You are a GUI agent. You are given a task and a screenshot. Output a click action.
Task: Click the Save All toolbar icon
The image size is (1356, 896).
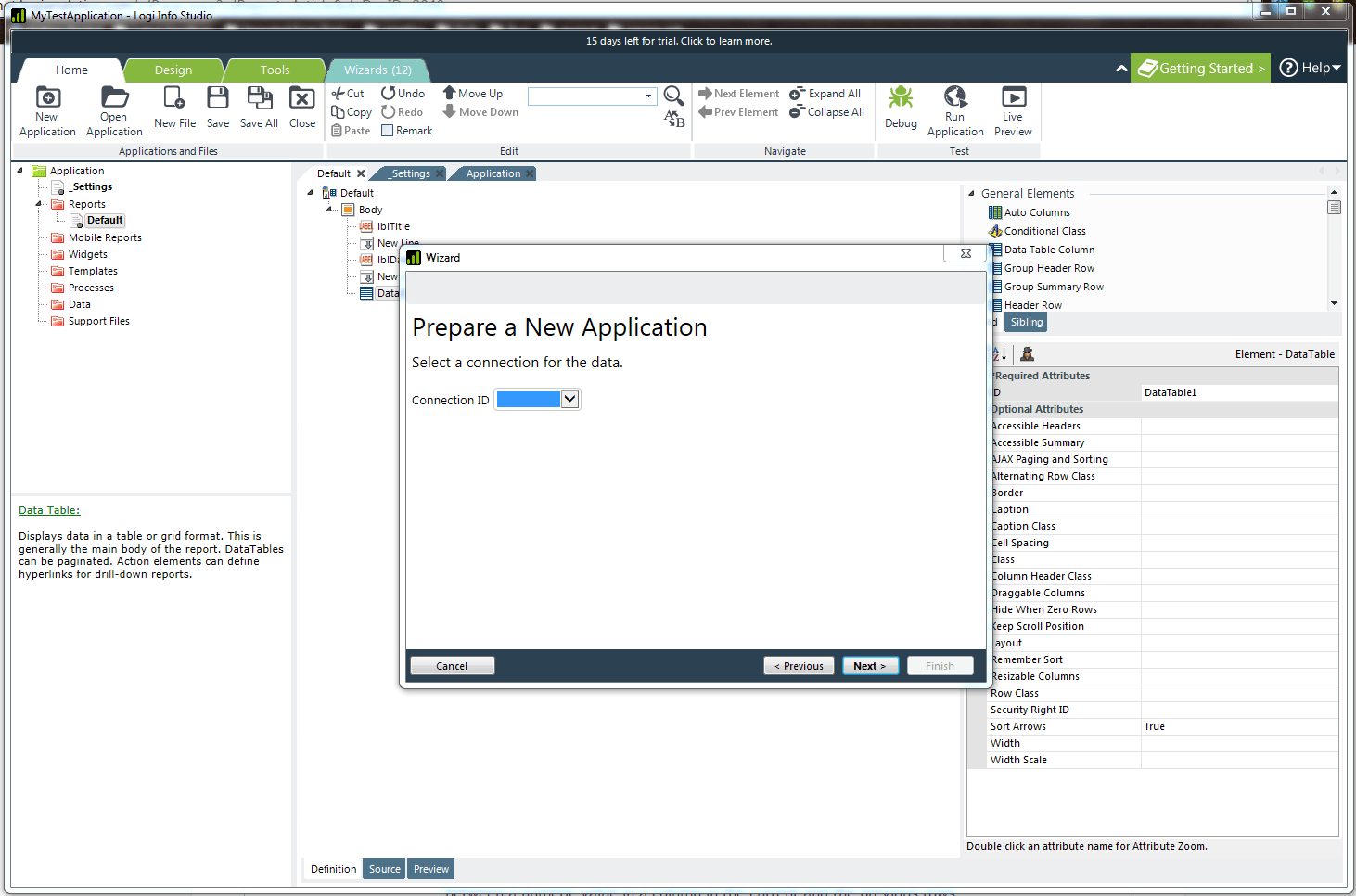[259, 98]
